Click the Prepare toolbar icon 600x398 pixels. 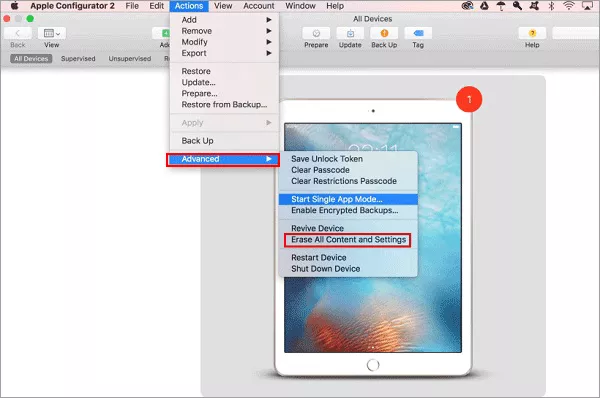coord(316,33)
